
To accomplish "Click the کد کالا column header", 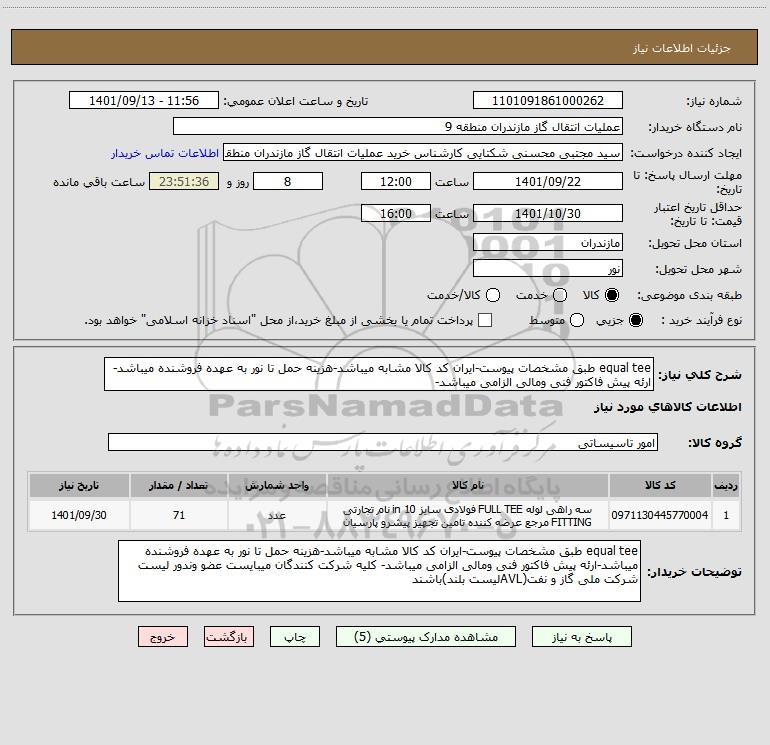I will (x=660, y=485).
